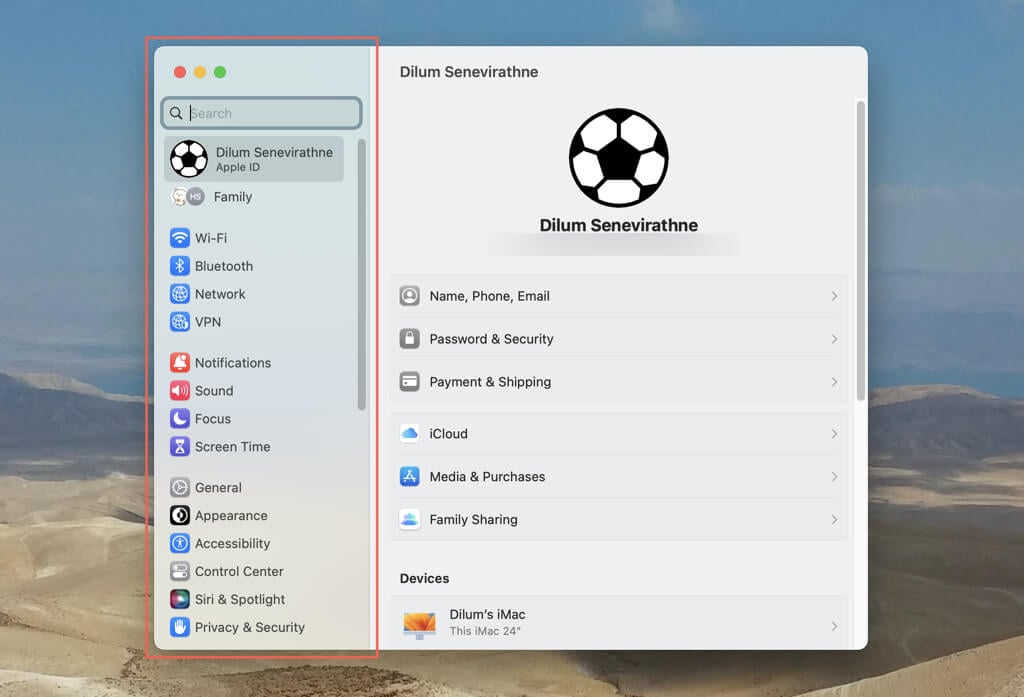This screenshot has width=1024, height=697.
Task: Expand the Family Sharing chevron
Action: click(x=835, y=519)
